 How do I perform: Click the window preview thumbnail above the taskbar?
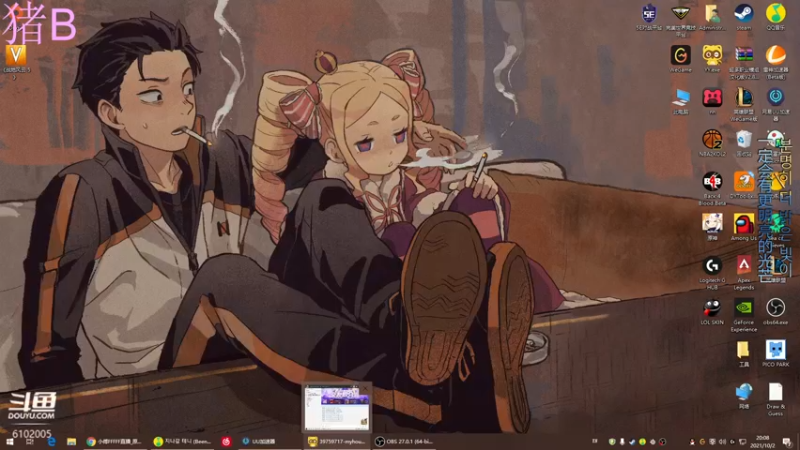pos(337,408)
